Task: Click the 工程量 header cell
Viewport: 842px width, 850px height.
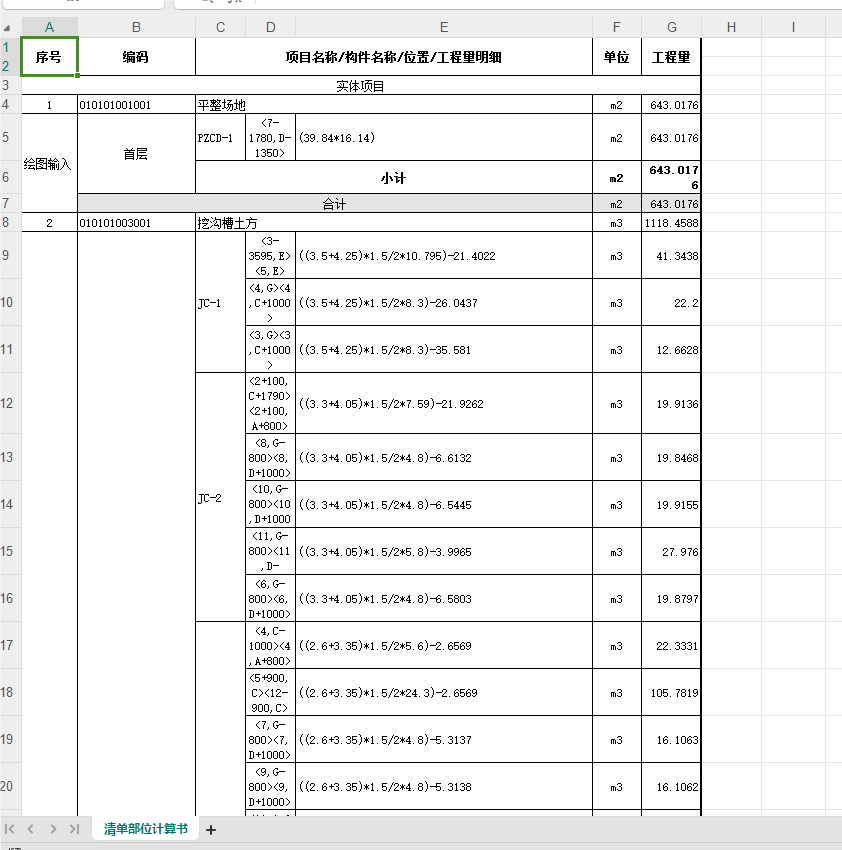Action: pyautogui.click(x=671, y=56)
